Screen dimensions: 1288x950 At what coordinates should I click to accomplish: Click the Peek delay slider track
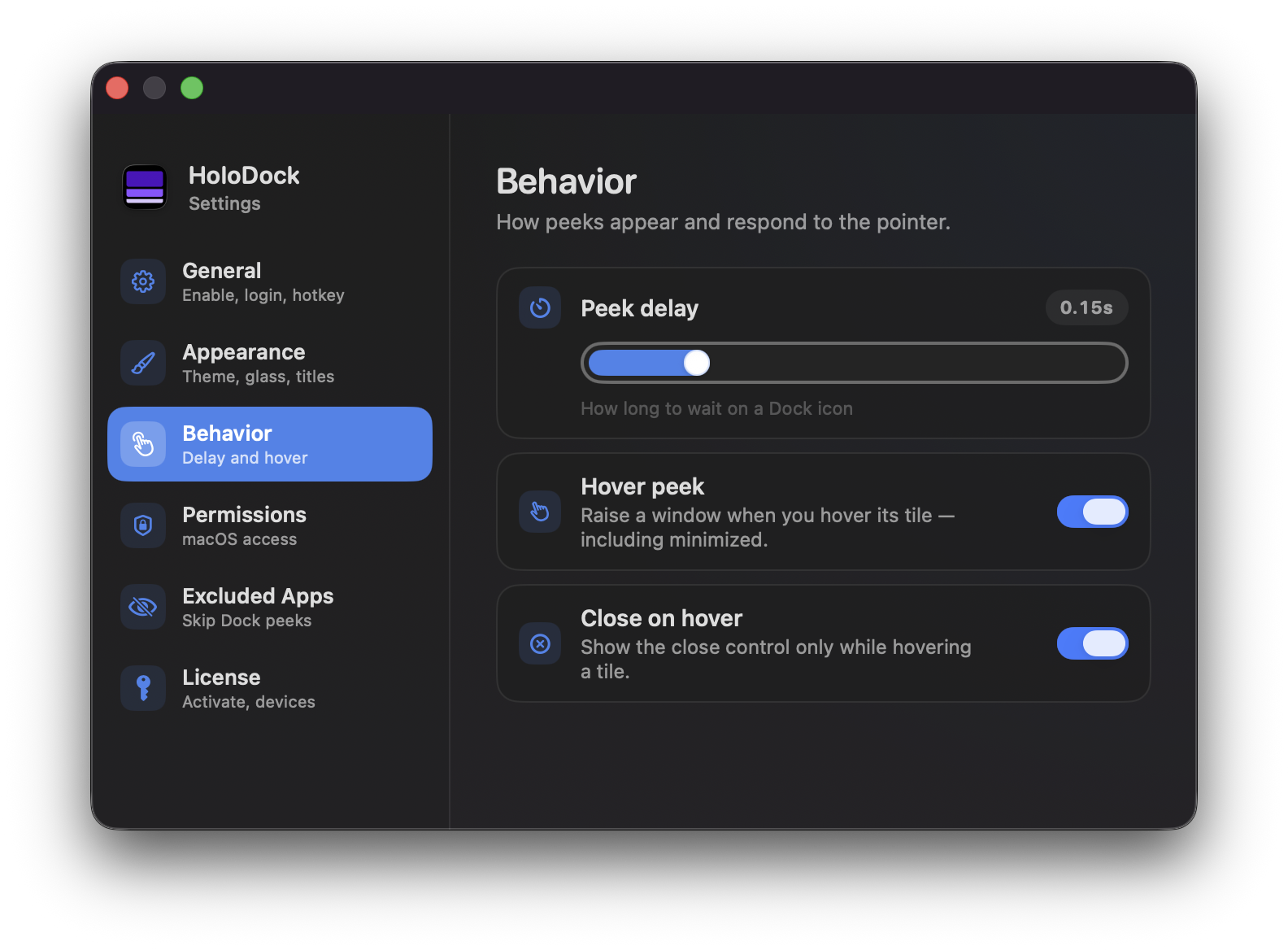854,363
